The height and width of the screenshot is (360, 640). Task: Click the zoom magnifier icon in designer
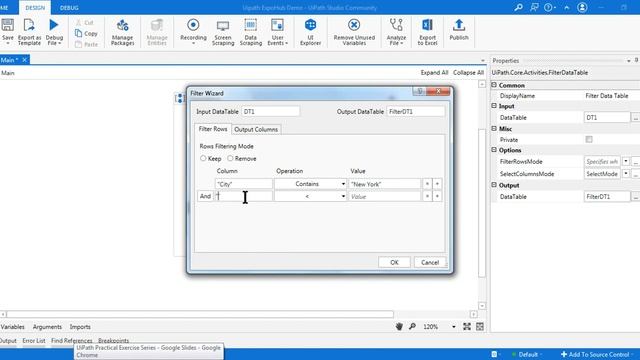pos(412,326)
